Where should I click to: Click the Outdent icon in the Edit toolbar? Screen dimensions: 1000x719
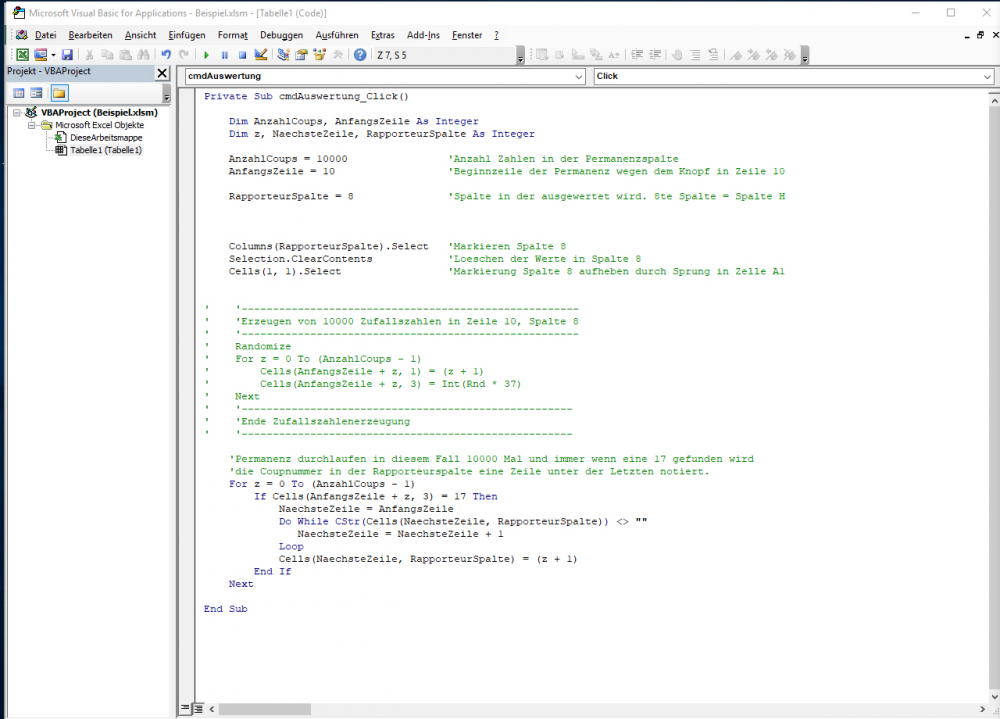(654, 55)
